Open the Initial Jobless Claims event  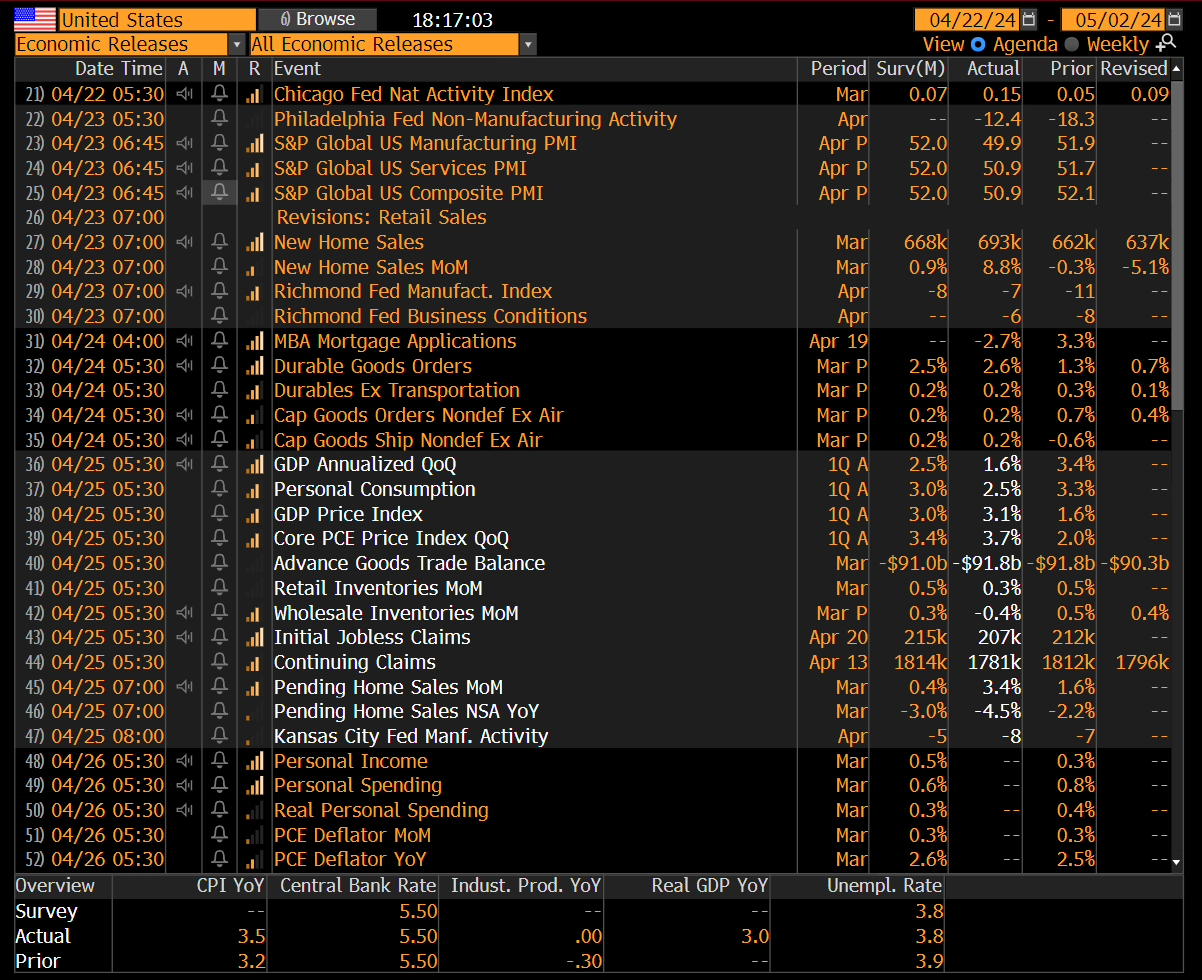point(372,638)
